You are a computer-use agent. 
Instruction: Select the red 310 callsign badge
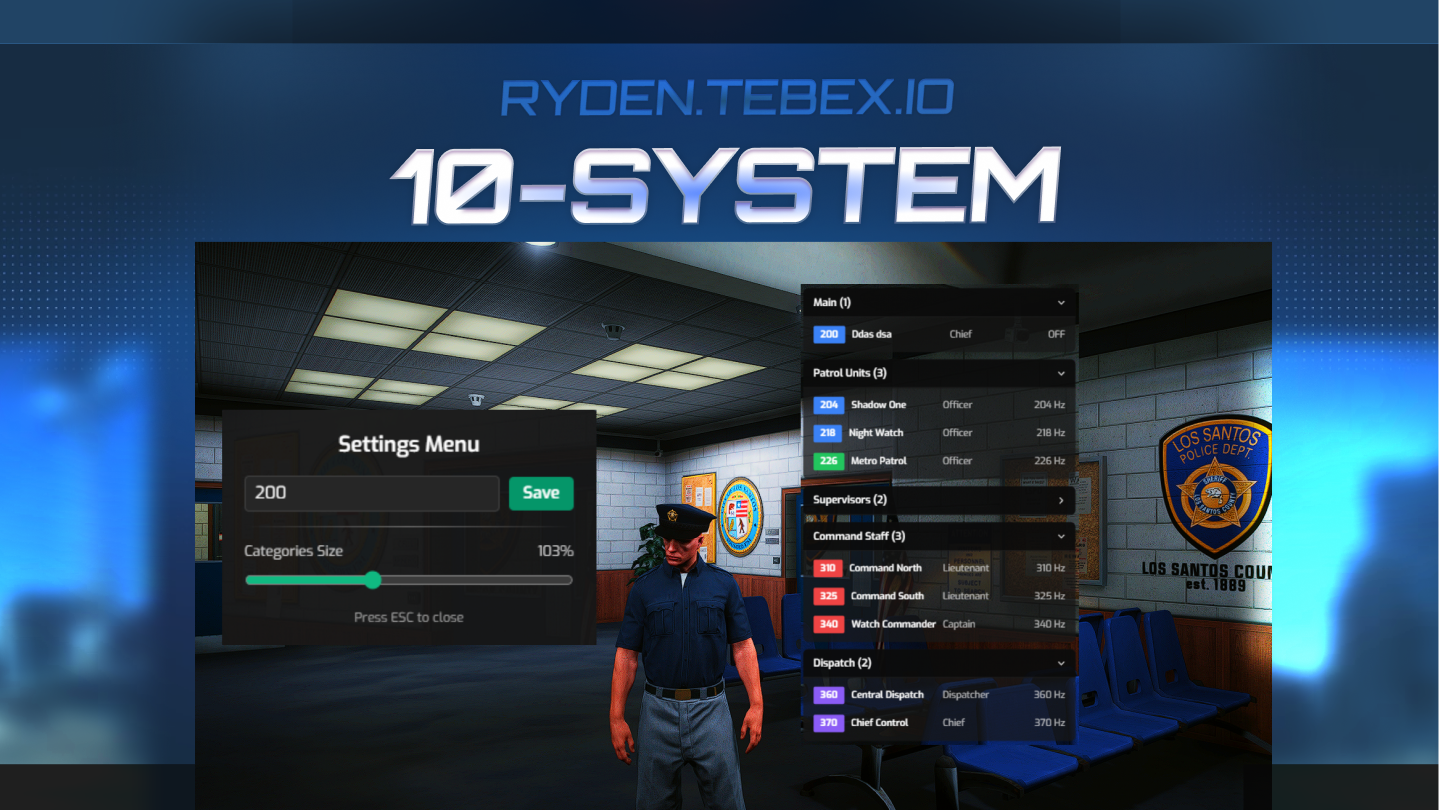pos(828,568)
